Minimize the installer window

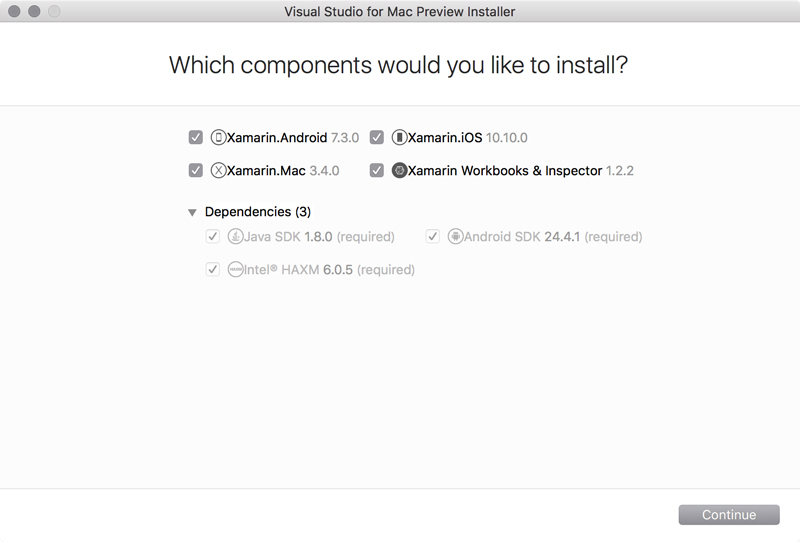click(34, 11)
